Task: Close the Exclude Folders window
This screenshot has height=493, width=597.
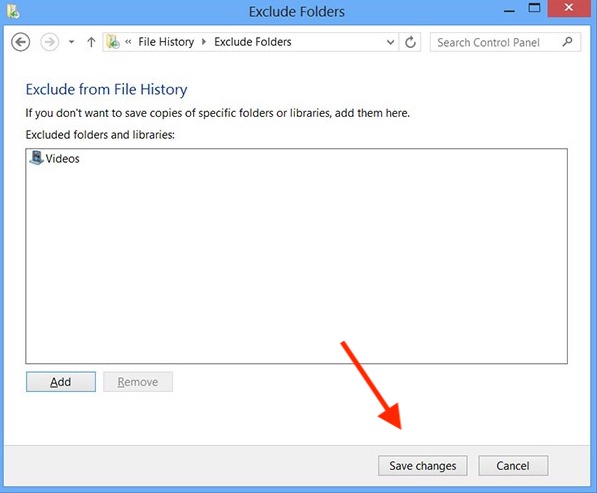Action: tap(569, 8)
